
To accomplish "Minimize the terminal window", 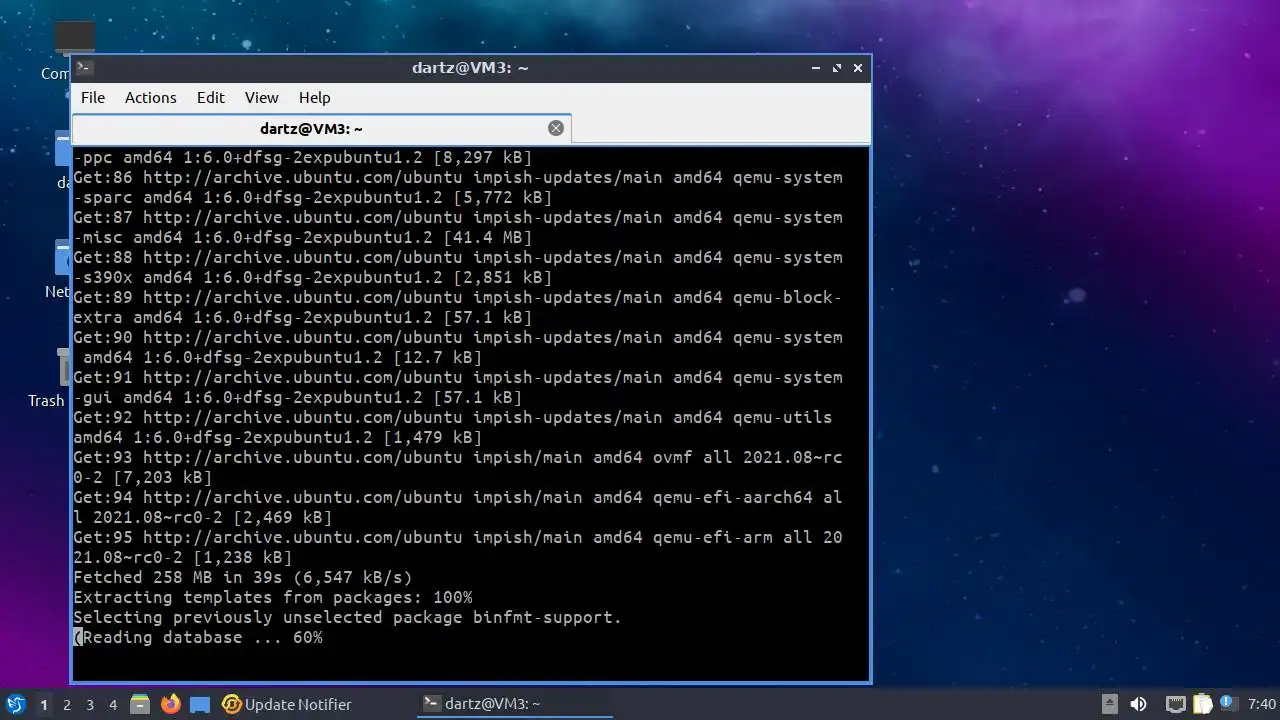I will 816,68.
